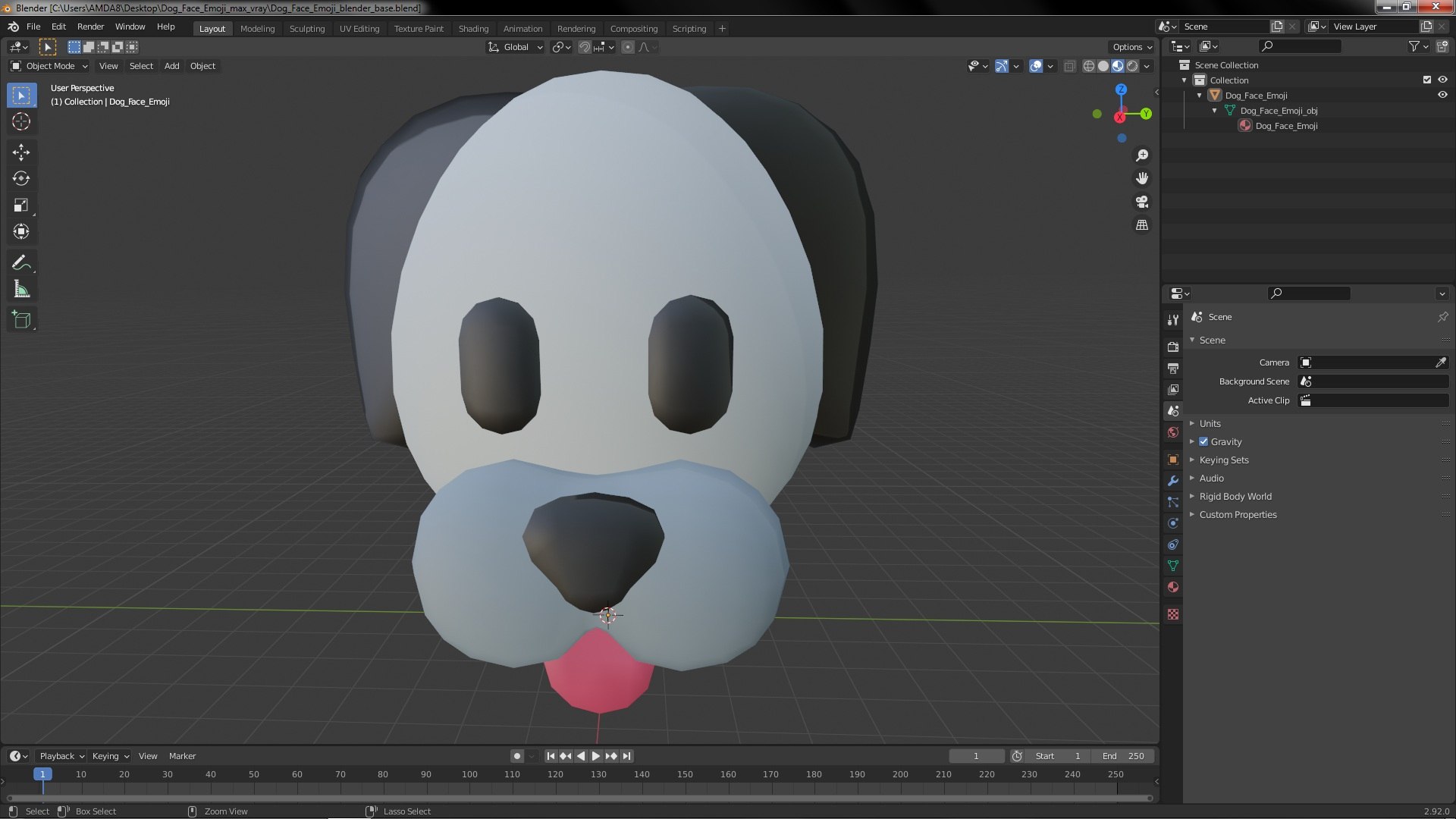The height and width of the screenshot is (819, 1456).
Task: Uncheck the Collection exclude checkbox
Action: [x=1427, y=80]
